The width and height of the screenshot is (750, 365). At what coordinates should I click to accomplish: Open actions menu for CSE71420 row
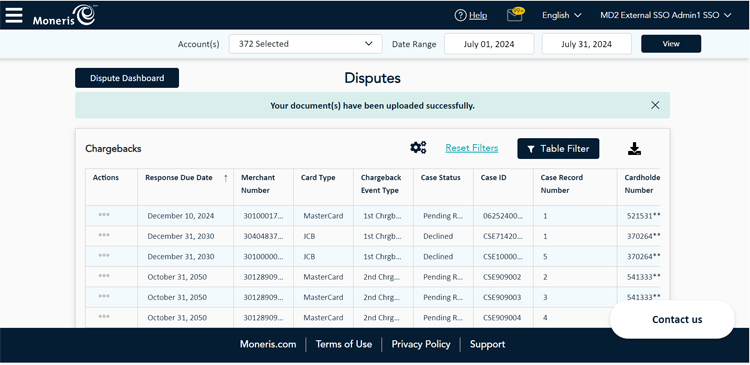(104, 236)
